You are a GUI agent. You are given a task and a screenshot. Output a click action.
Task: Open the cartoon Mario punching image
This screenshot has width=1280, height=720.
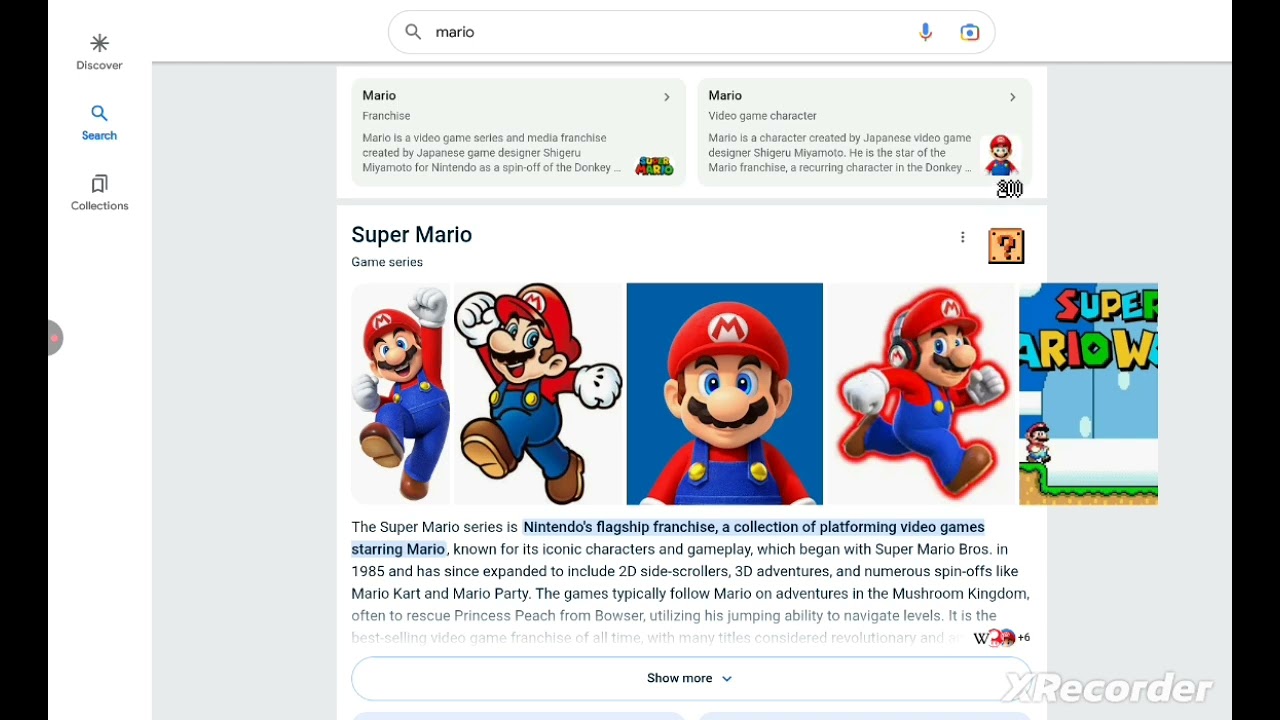539,394
